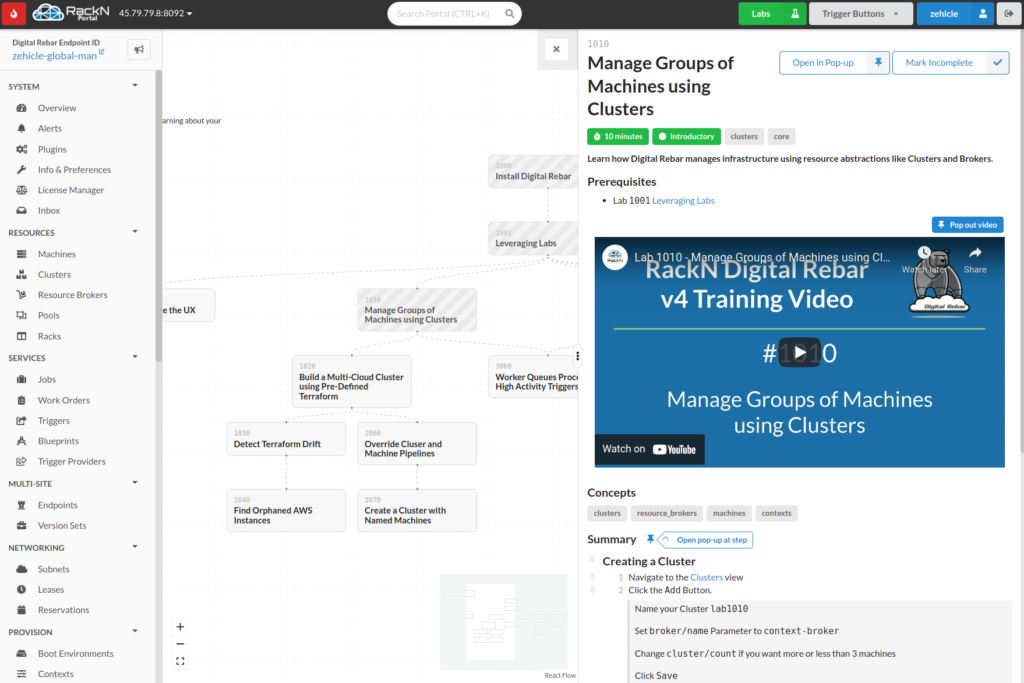Follow the Leveraging Labs prerequisite link

683,200
